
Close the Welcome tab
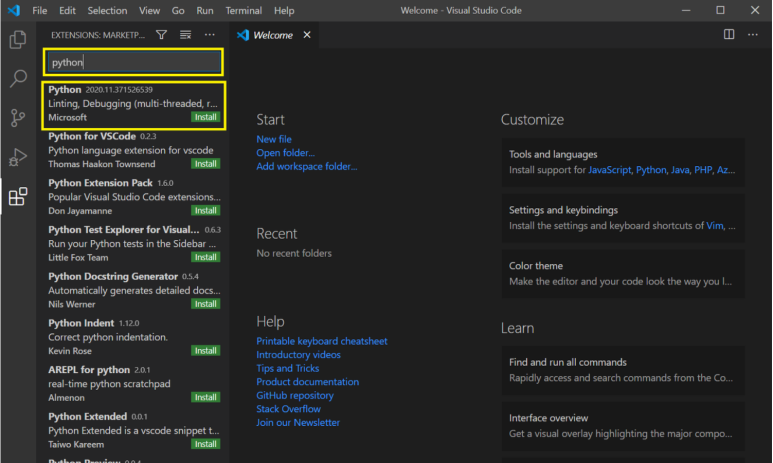point(307,35)
